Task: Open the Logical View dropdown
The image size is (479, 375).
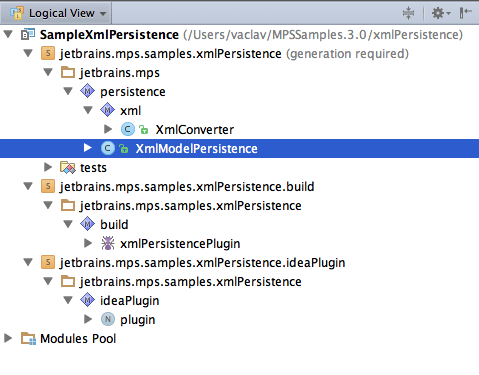Action: (x=56, y=13)
